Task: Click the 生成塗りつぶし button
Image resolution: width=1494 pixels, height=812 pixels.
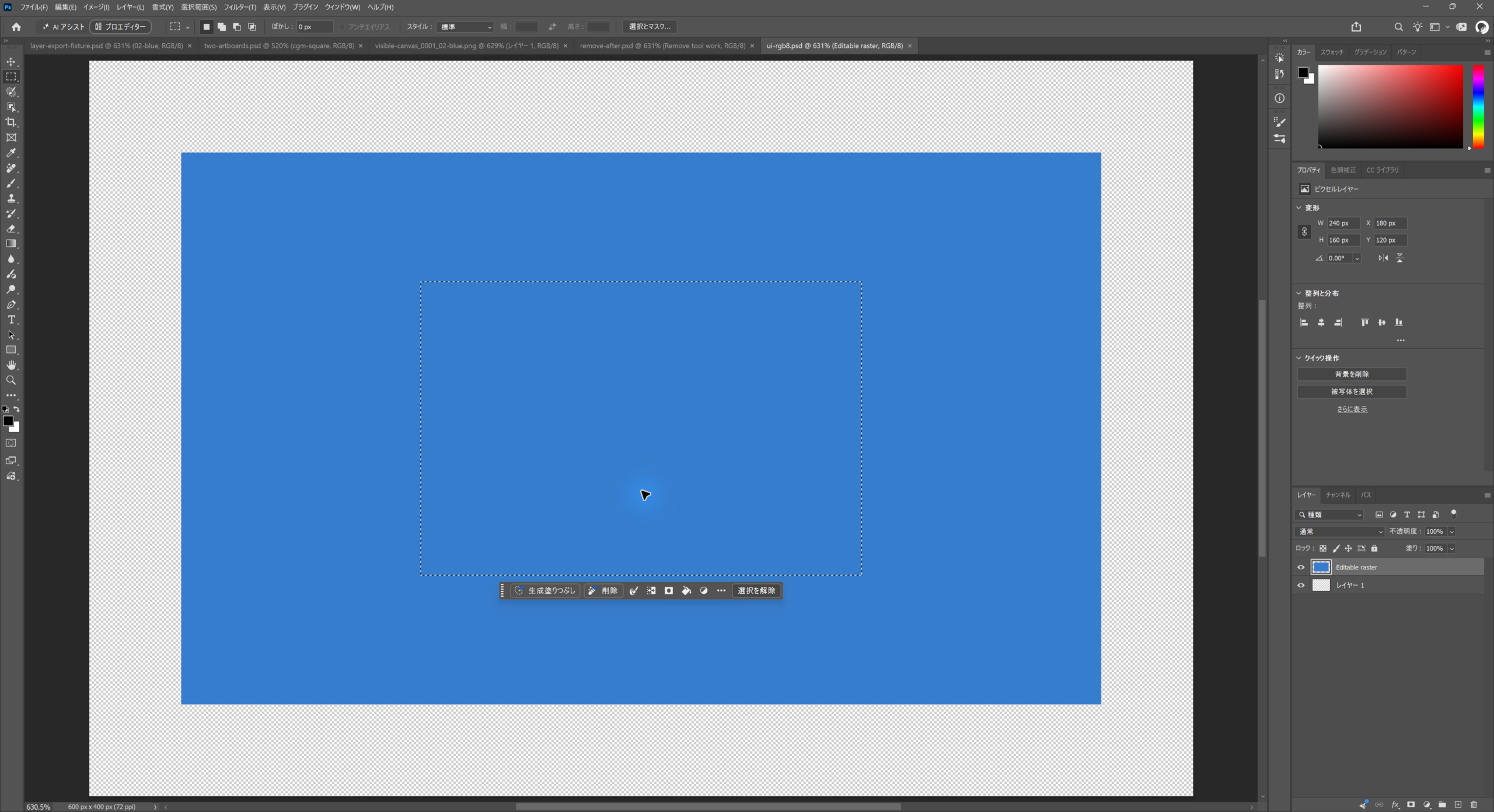Action: click(546, 591)
